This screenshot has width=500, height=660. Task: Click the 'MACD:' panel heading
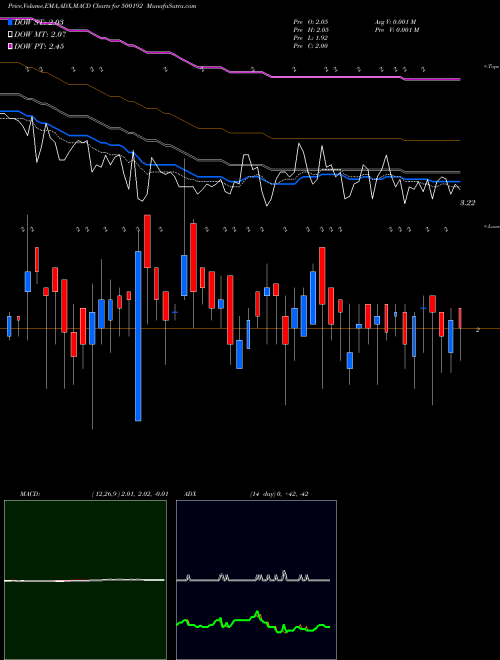coord(30,494)
